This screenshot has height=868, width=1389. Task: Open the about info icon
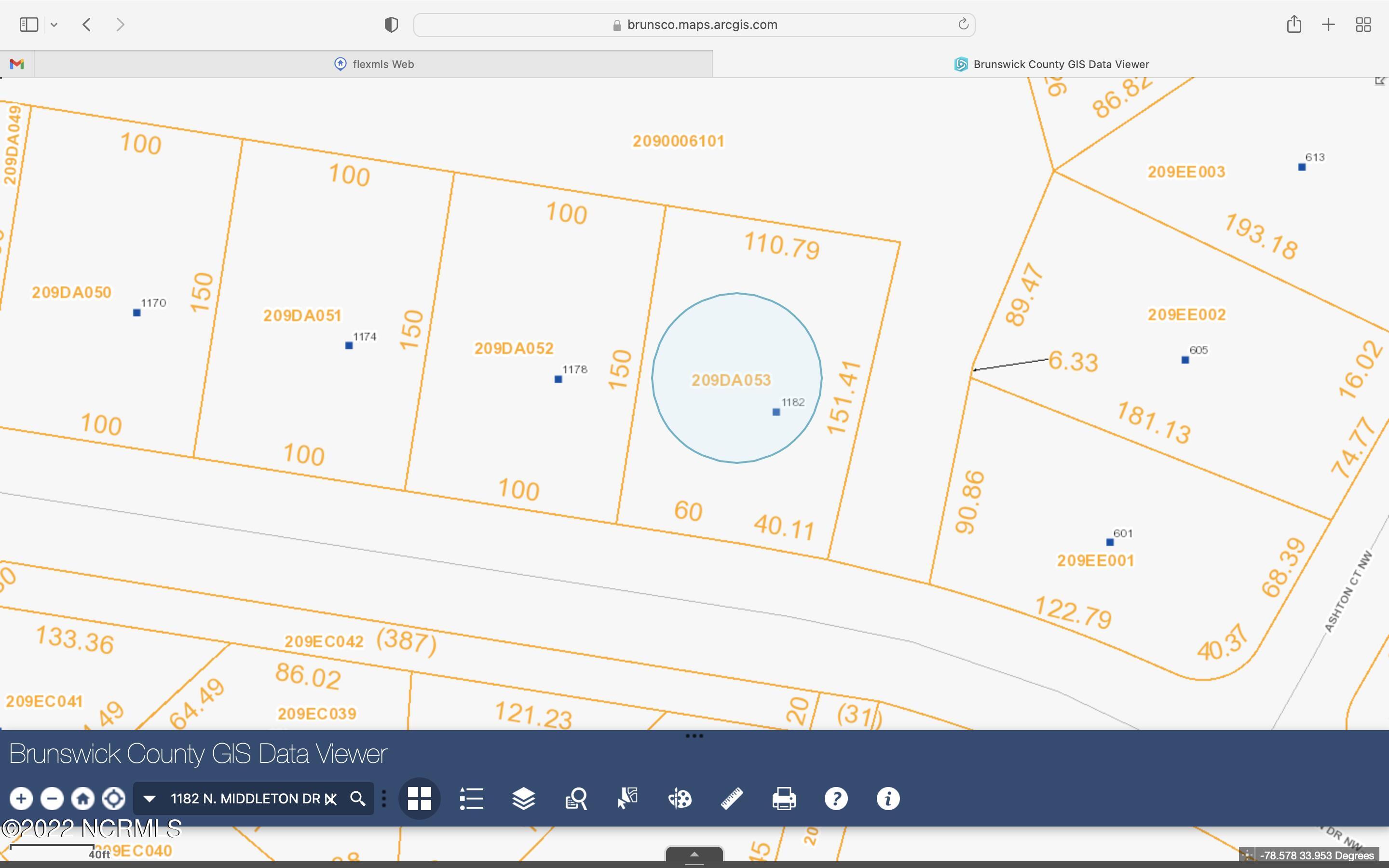[888, 799]
